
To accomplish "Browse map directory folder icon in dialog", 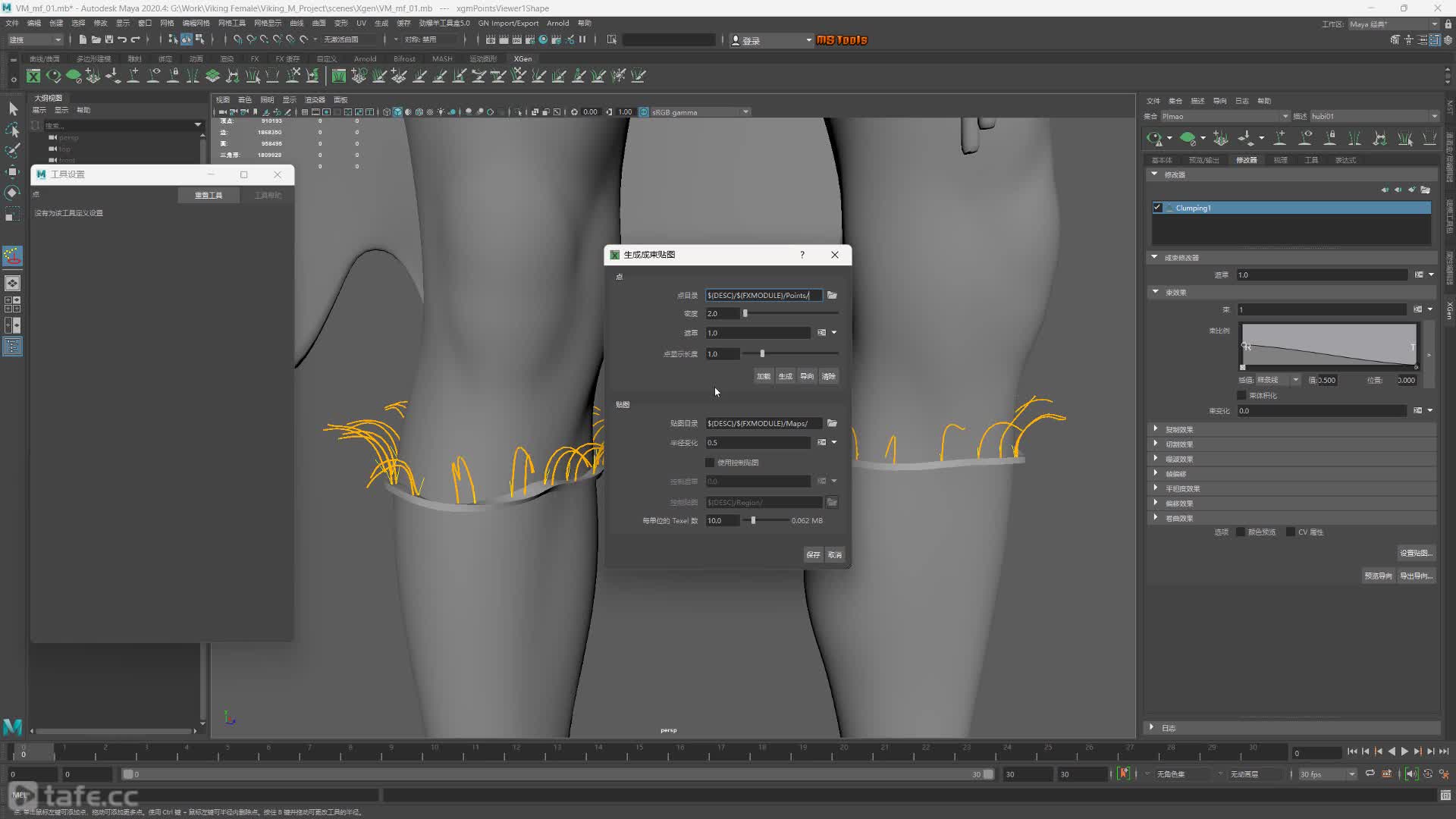I will coord(832,423).
